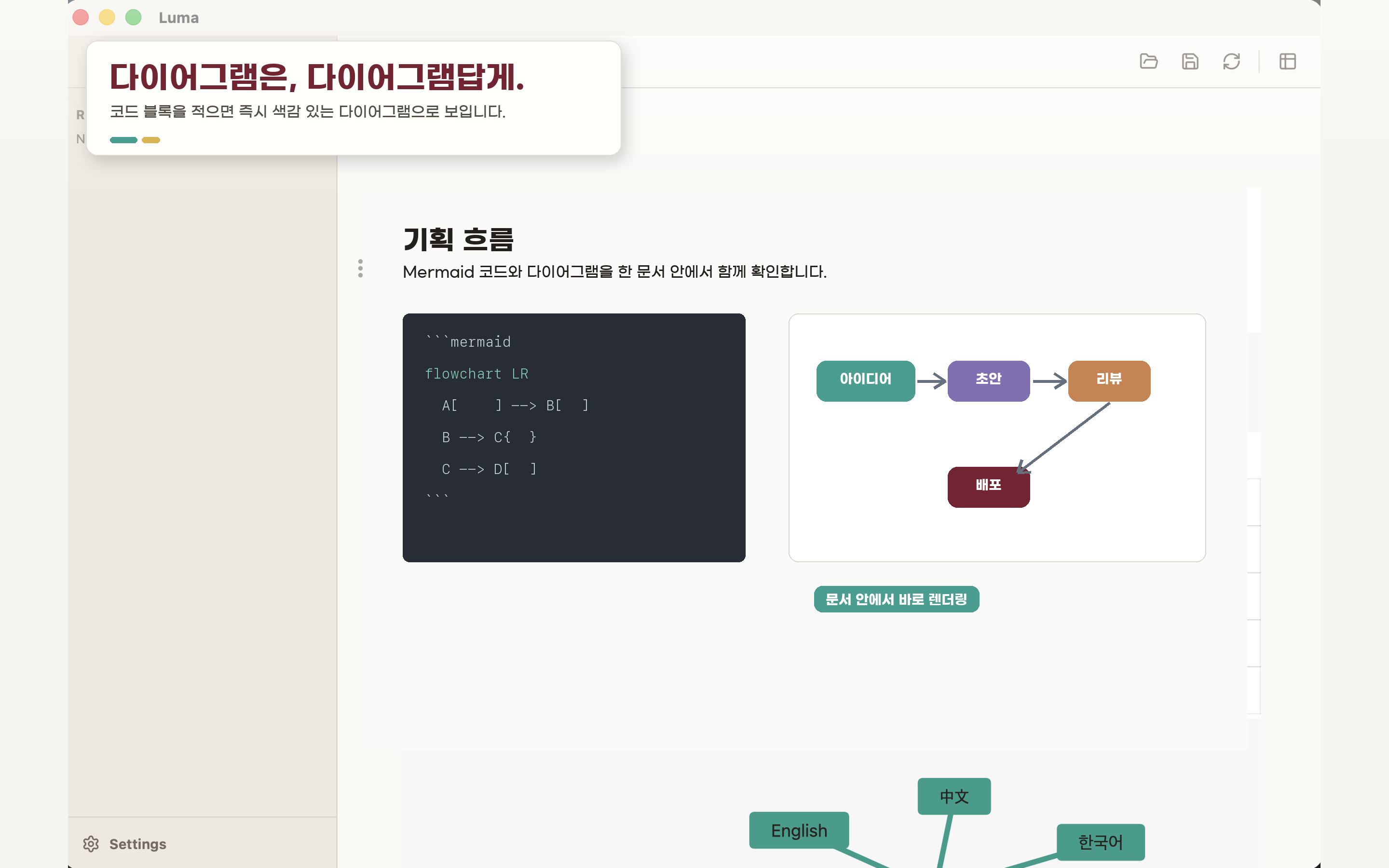Click the 리뷰 diagram node

pyautogui.click(x=1109, y=380)
